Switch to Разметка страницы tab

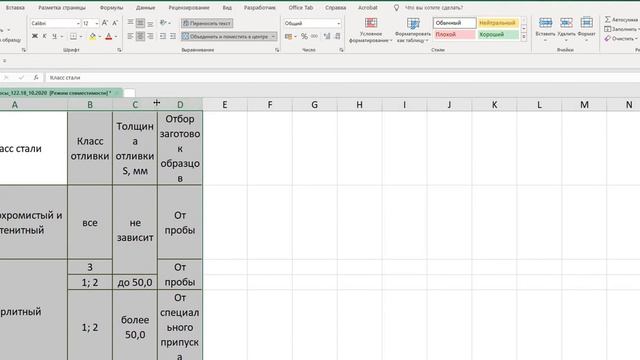click(62, 8)
